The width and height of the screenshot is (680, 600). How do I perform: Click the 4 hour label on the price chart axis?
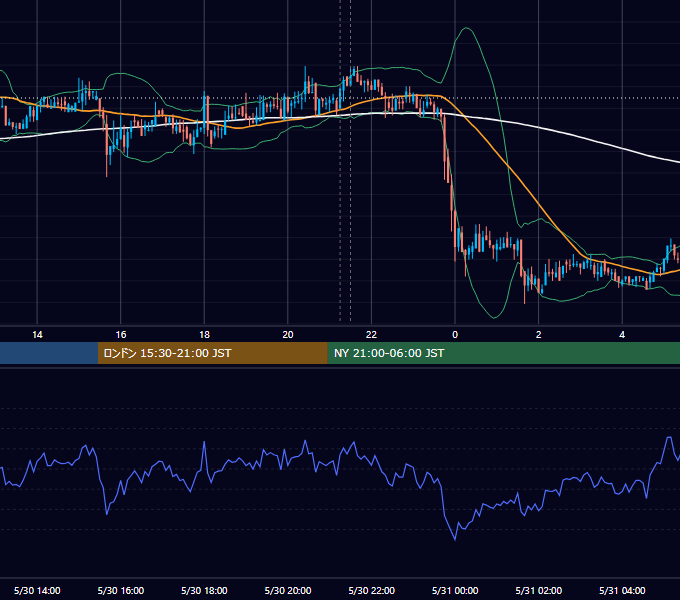622,335
